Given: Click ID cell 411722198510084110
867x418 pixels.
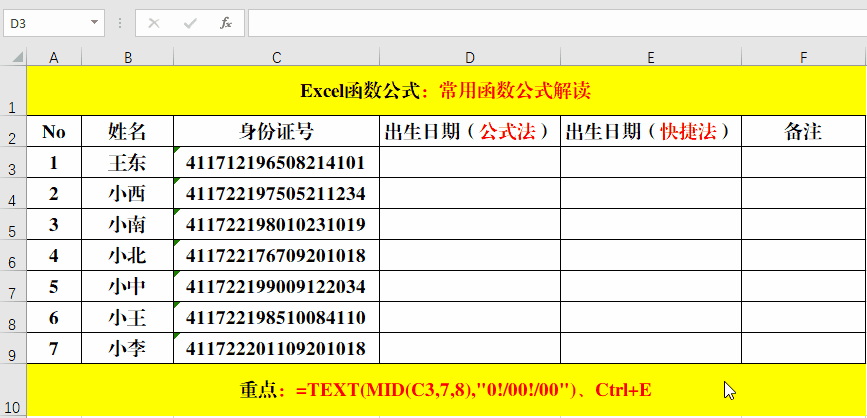Looking at the screenshot, I should click(x=276, y=317).
